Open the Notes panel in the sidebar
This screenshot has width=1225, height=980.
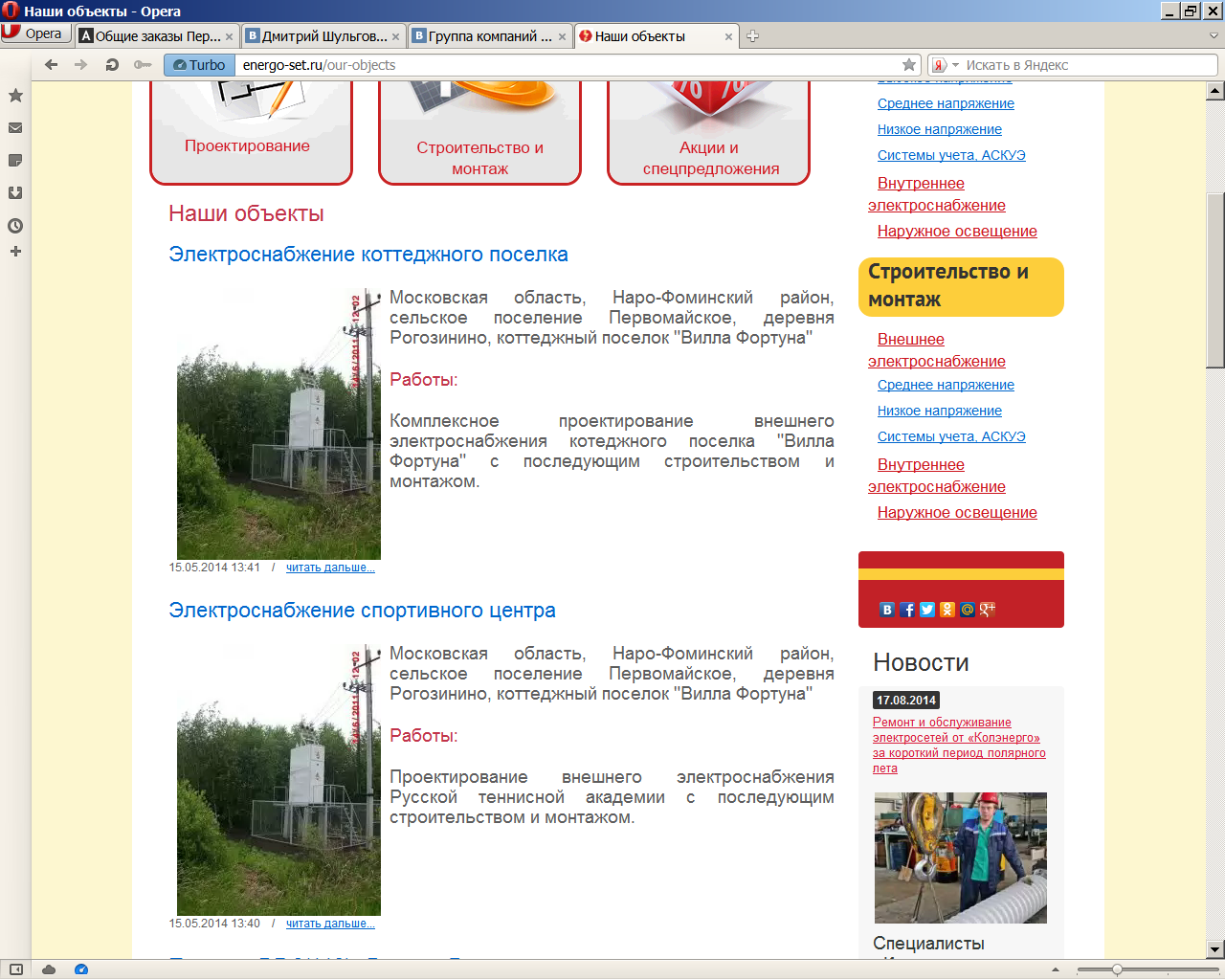point(15,161)
